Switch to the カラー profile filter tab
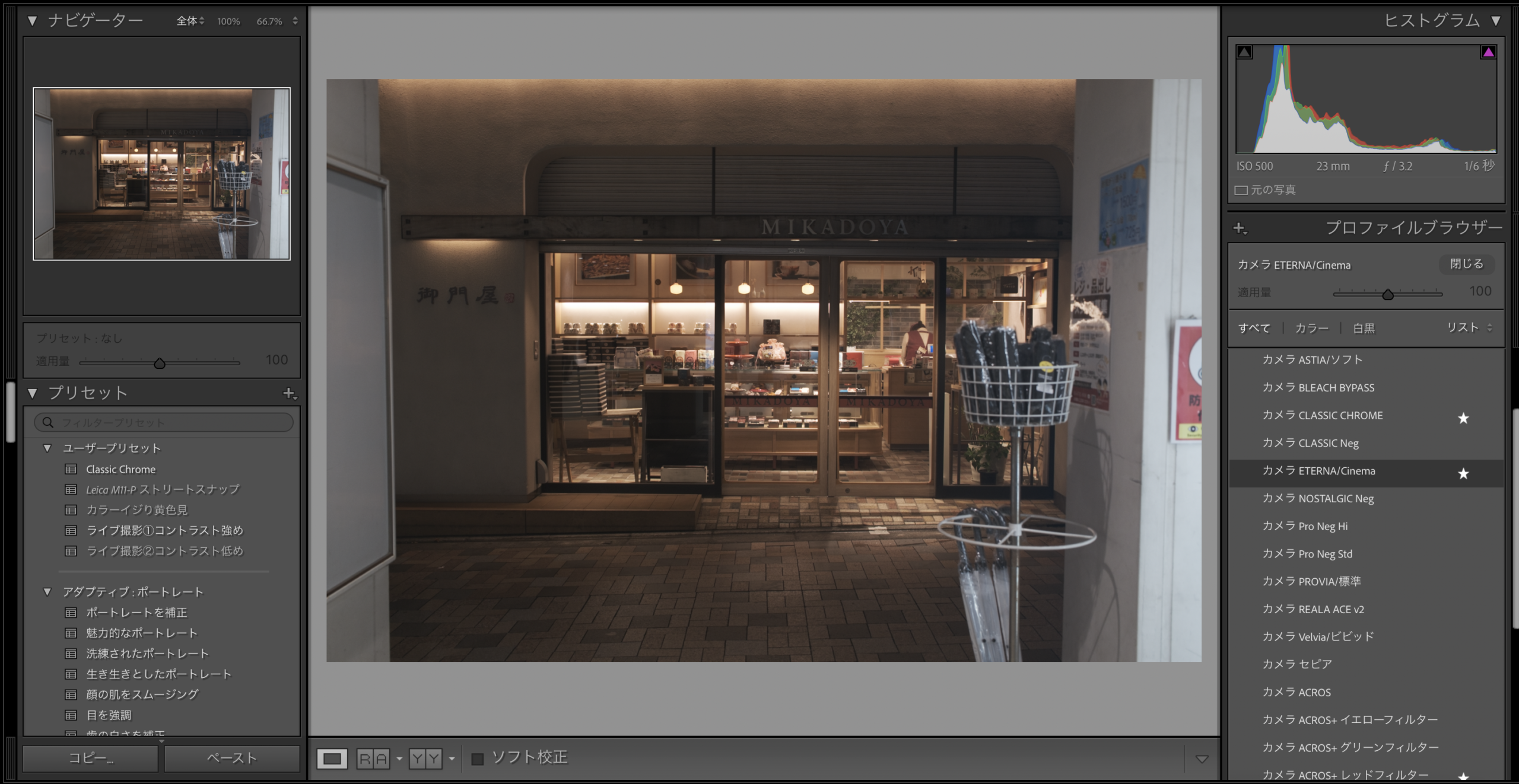This screenshot has width=1519, height=784. [1311, 329]
